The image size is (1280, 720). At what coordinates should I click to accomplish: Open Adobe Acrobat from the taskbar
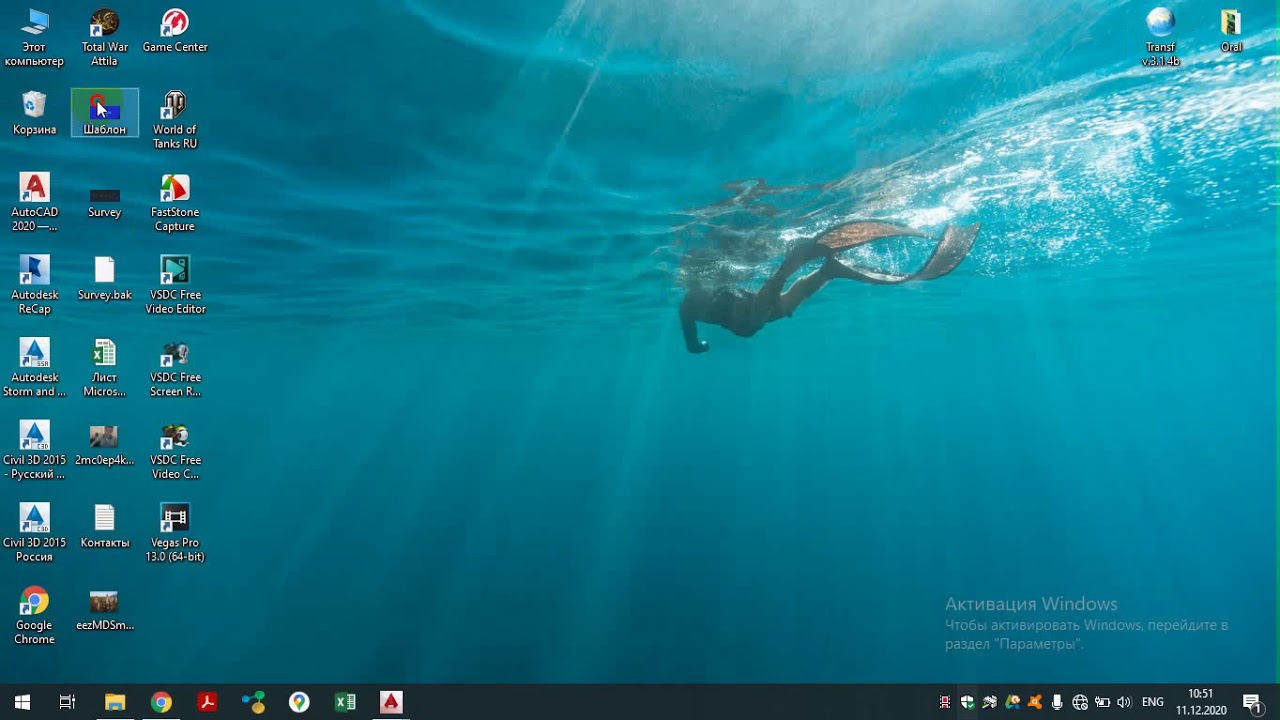207,702
